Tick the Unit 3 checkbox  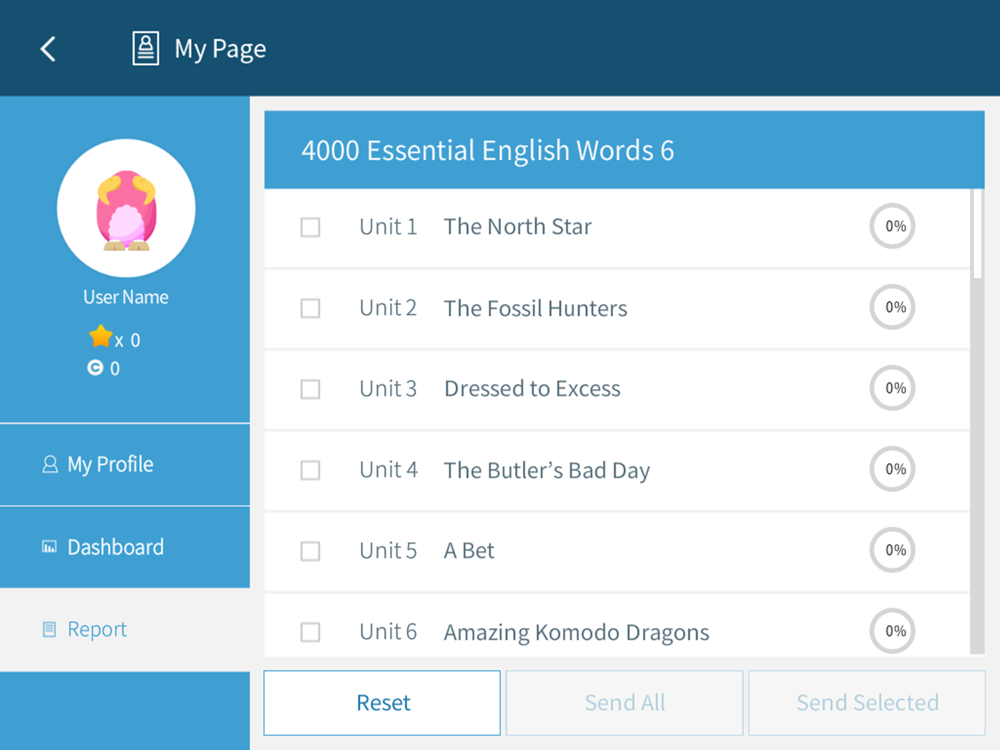[x=310, y=389]
